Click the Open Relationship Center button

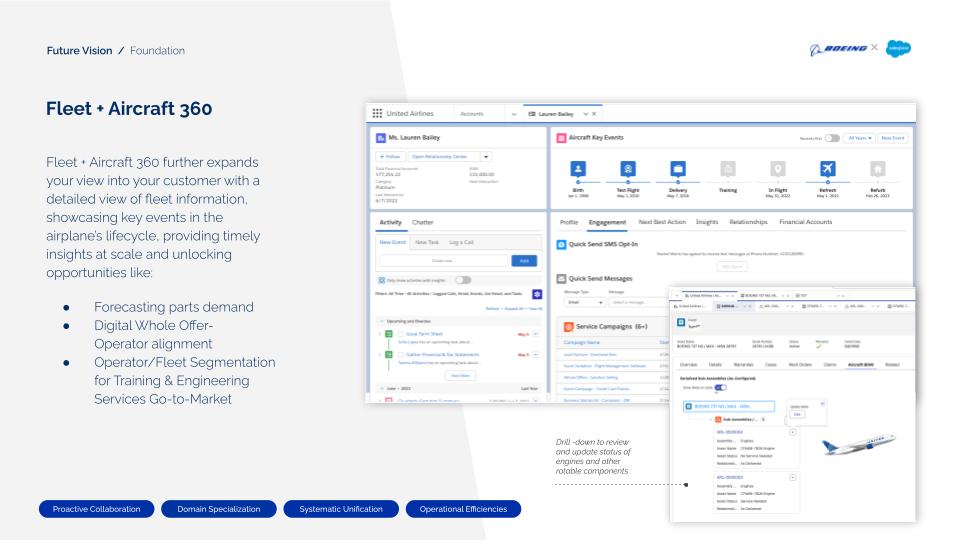444,157
